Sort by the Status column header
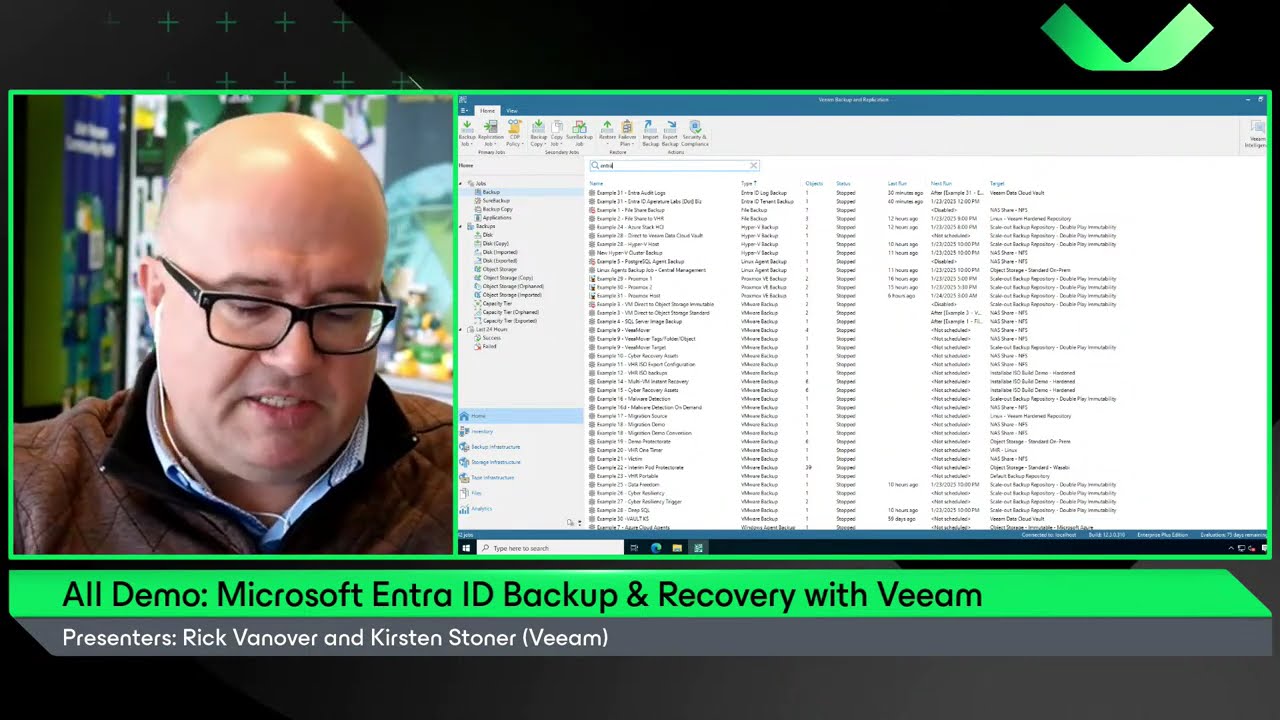Viewport: 1280px width, 720px height. point(843,184)
